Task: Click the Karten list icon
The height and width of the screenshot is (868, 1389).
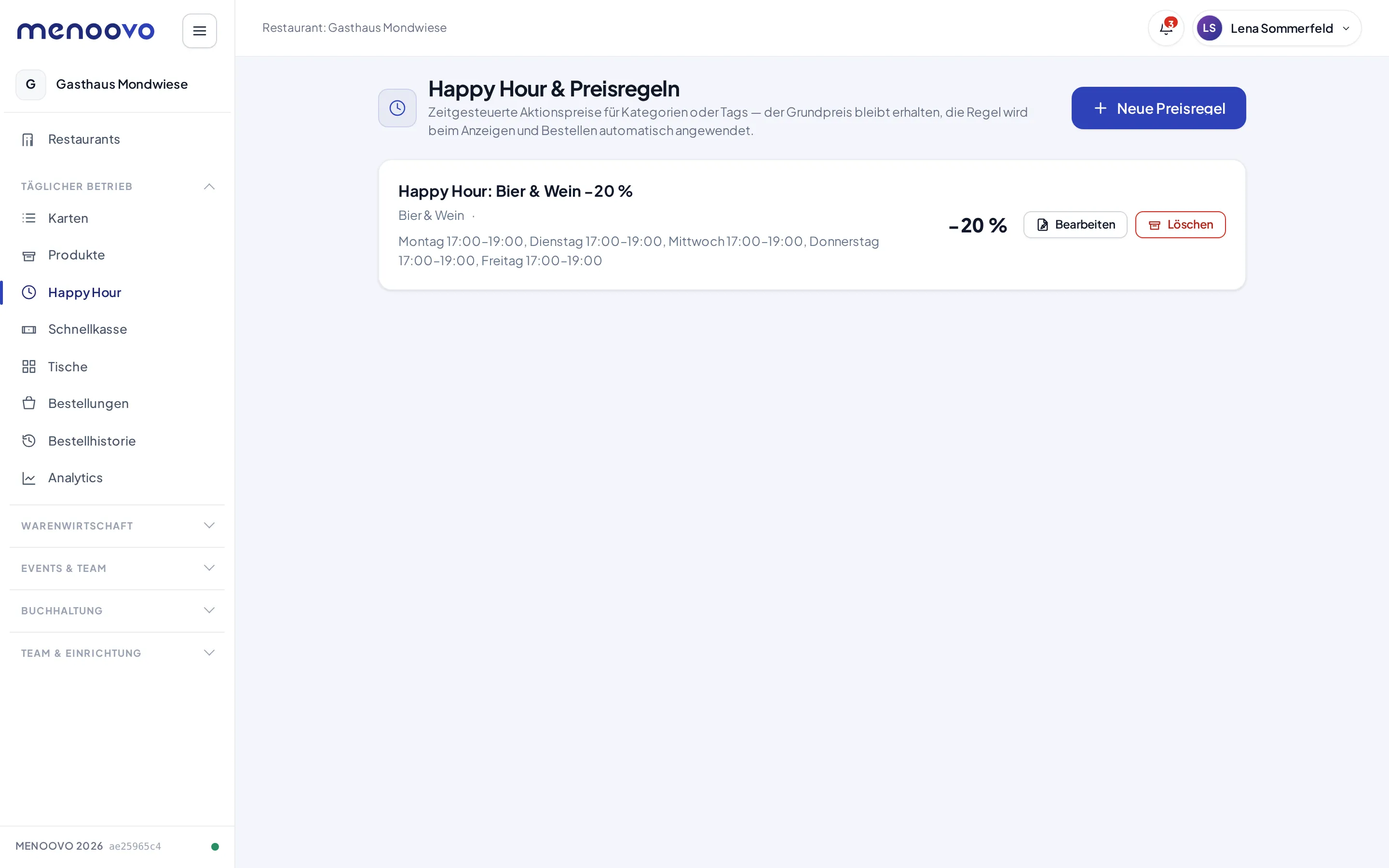Action: tap(29, 218)
